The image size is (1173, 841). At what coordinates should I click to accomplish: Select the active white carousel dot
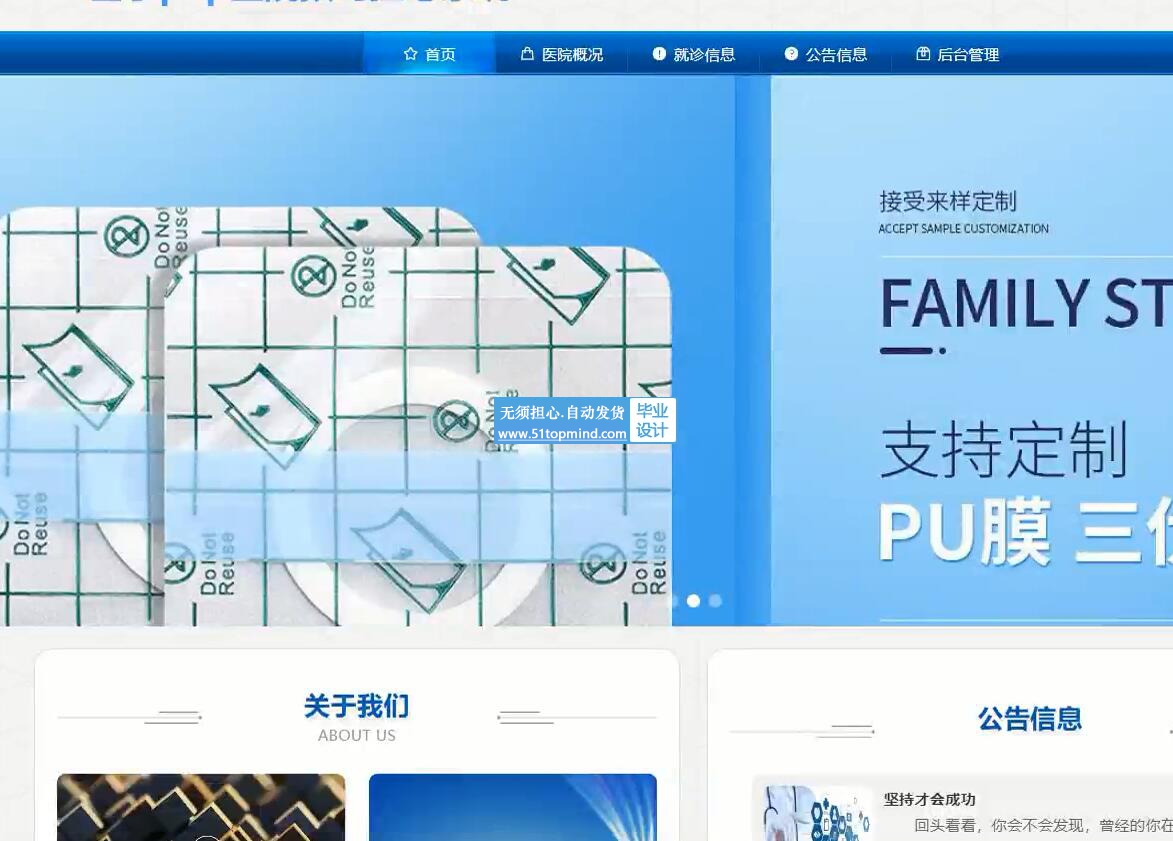click(693, 601)
